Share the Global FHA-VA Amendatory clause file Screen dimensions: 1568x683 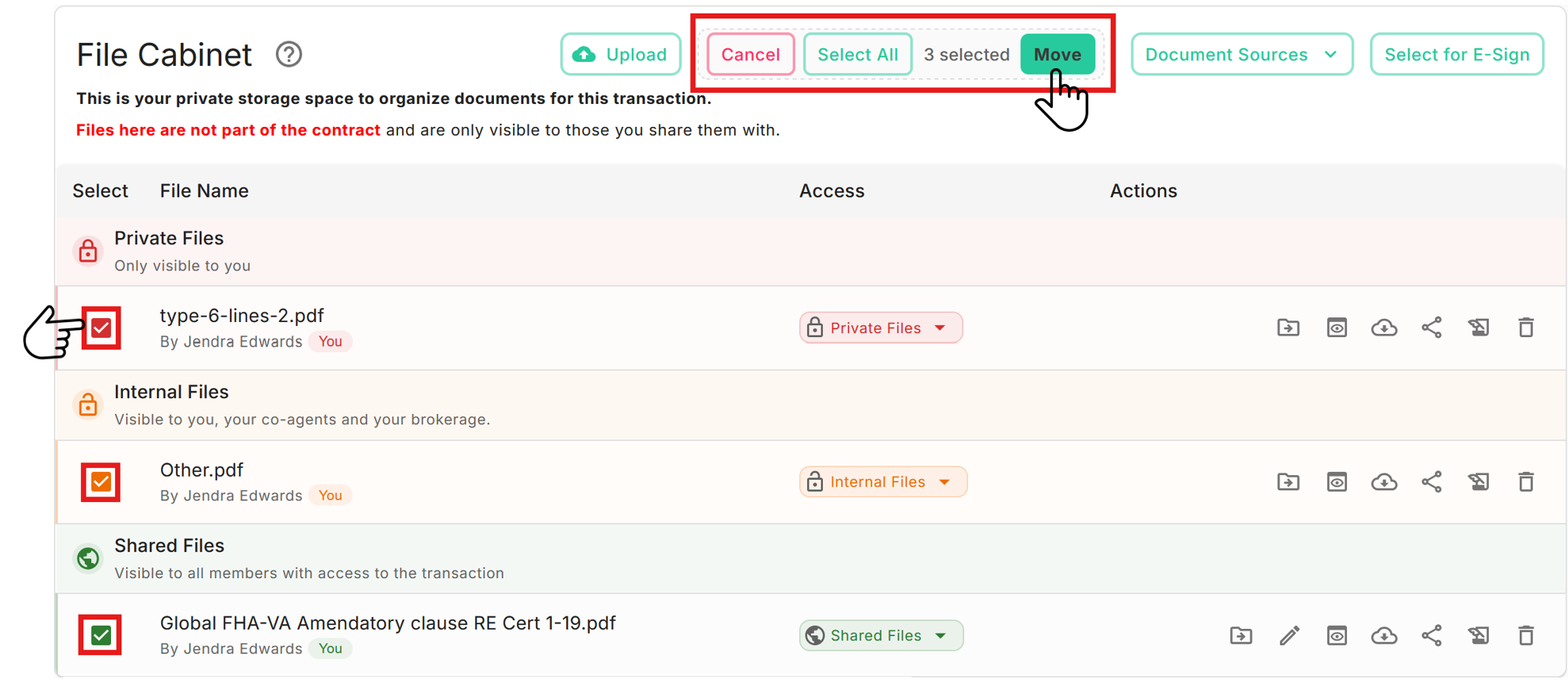[x=1431, y=635]
